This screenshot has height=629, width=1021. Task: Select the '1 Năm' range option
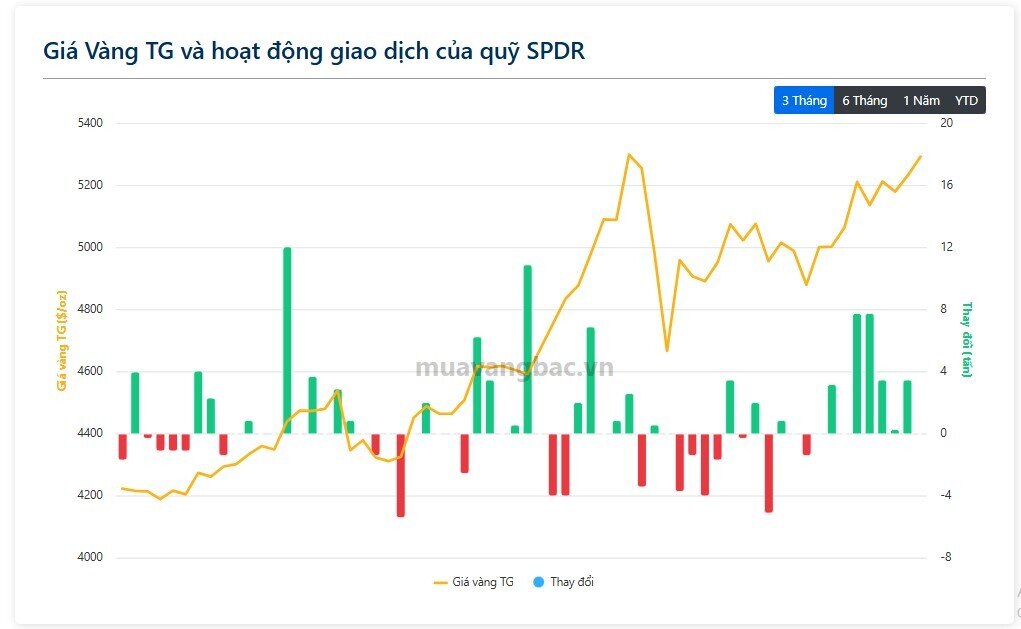(x=922, y=100)
